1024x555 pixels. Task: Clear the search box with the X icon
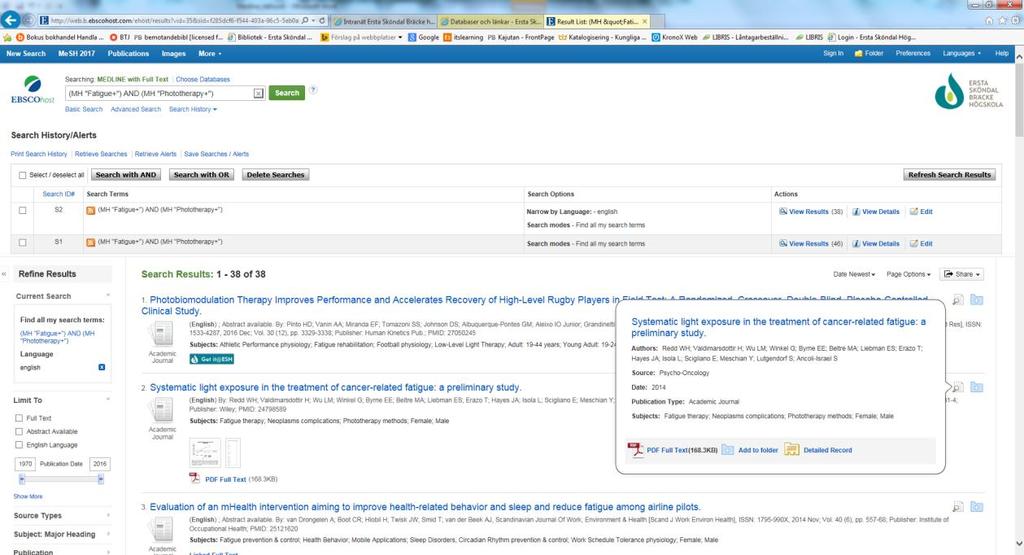click(x=258, y=93)
